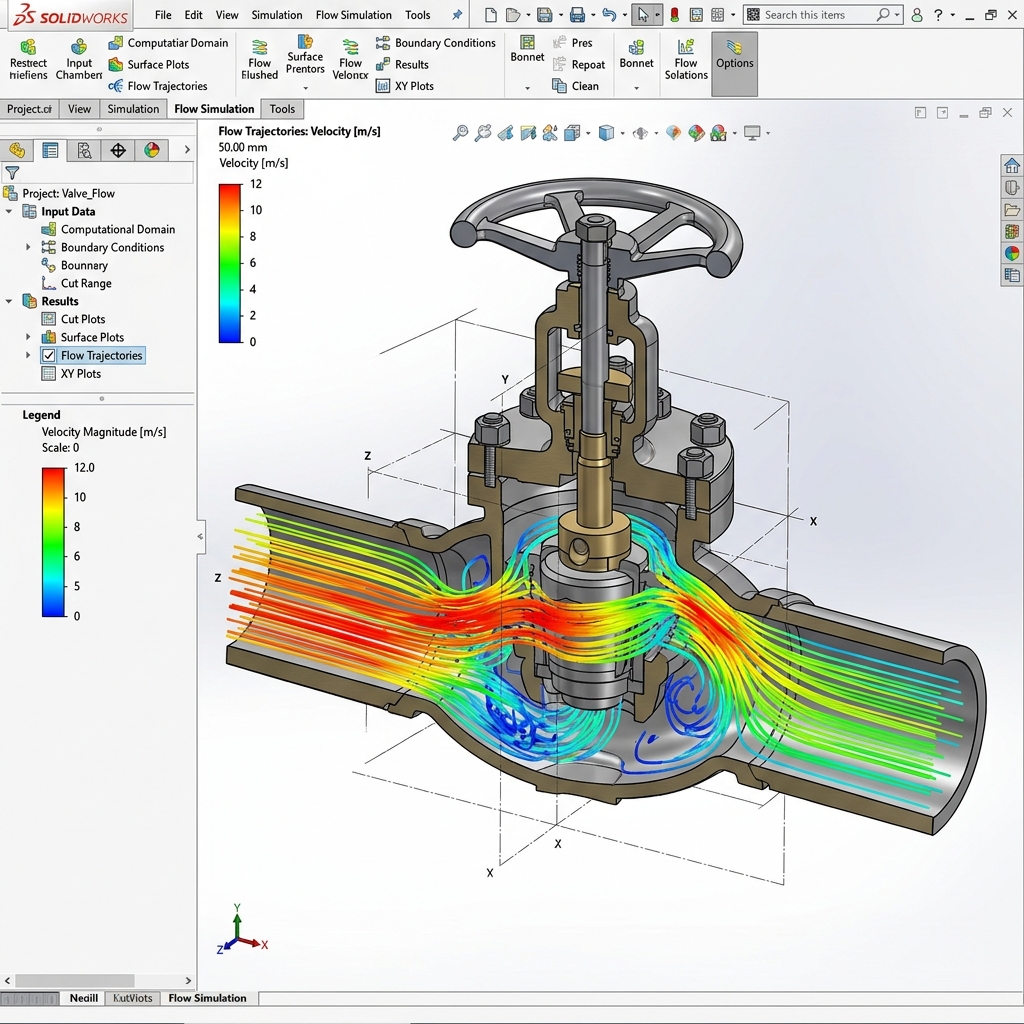The image size is (1024, 1024).
Task: Click the appearances color ball in task pane
Action: (1012, 253)
